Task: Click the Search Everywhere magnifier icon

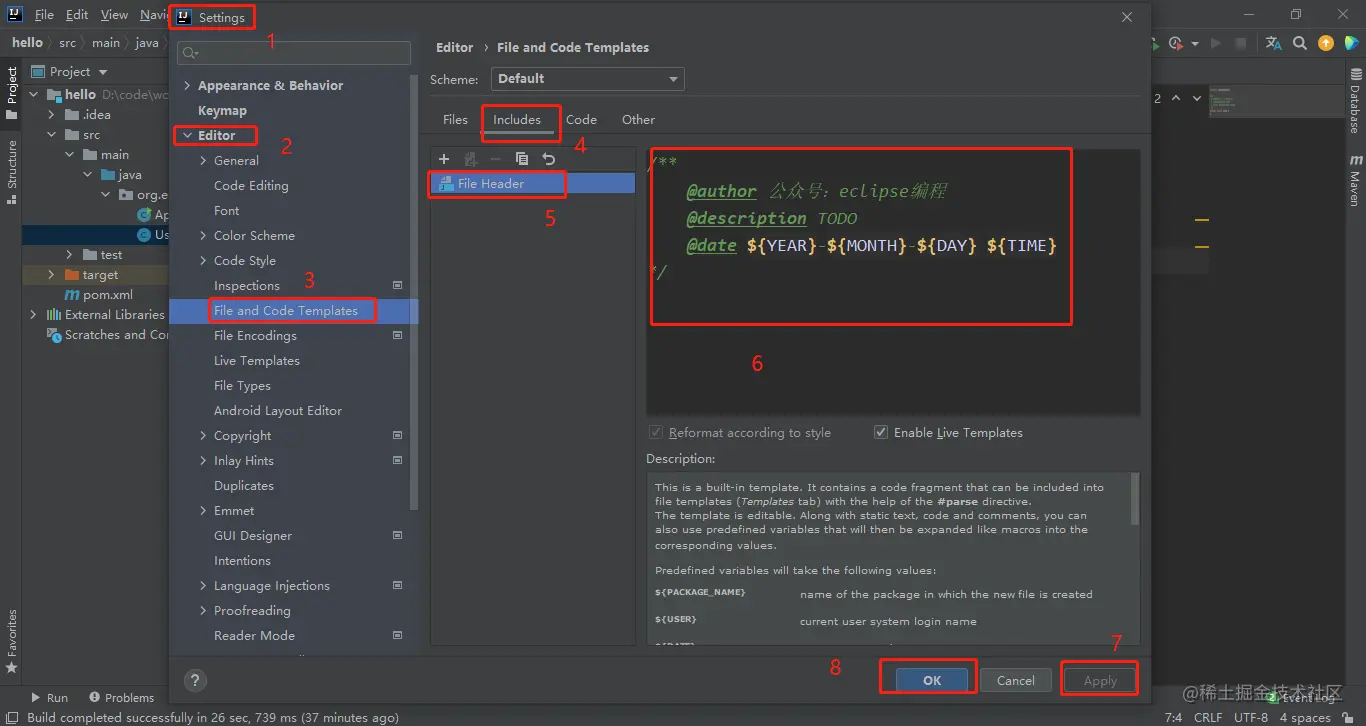Action: click(x=1299, y=43)
